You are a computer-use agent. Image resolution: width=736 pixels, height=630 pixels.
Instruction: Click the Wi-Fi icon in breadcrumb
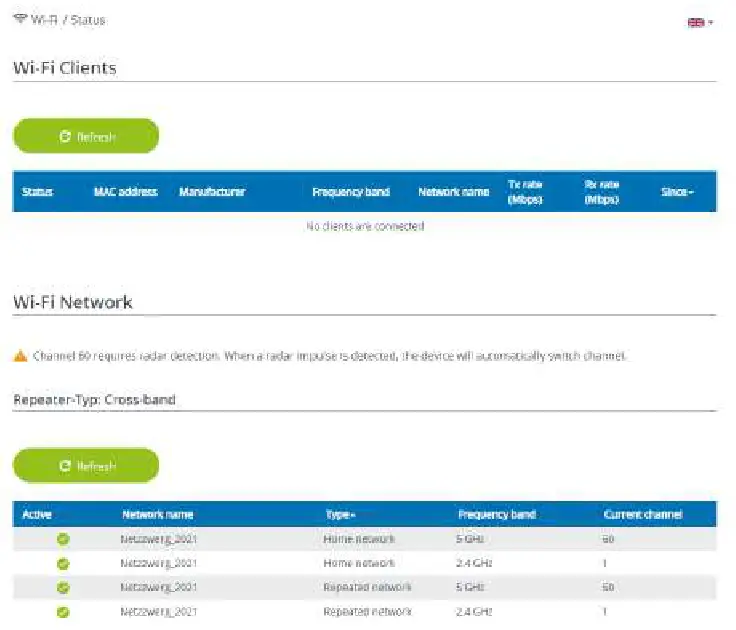click(x=20, y=19)
